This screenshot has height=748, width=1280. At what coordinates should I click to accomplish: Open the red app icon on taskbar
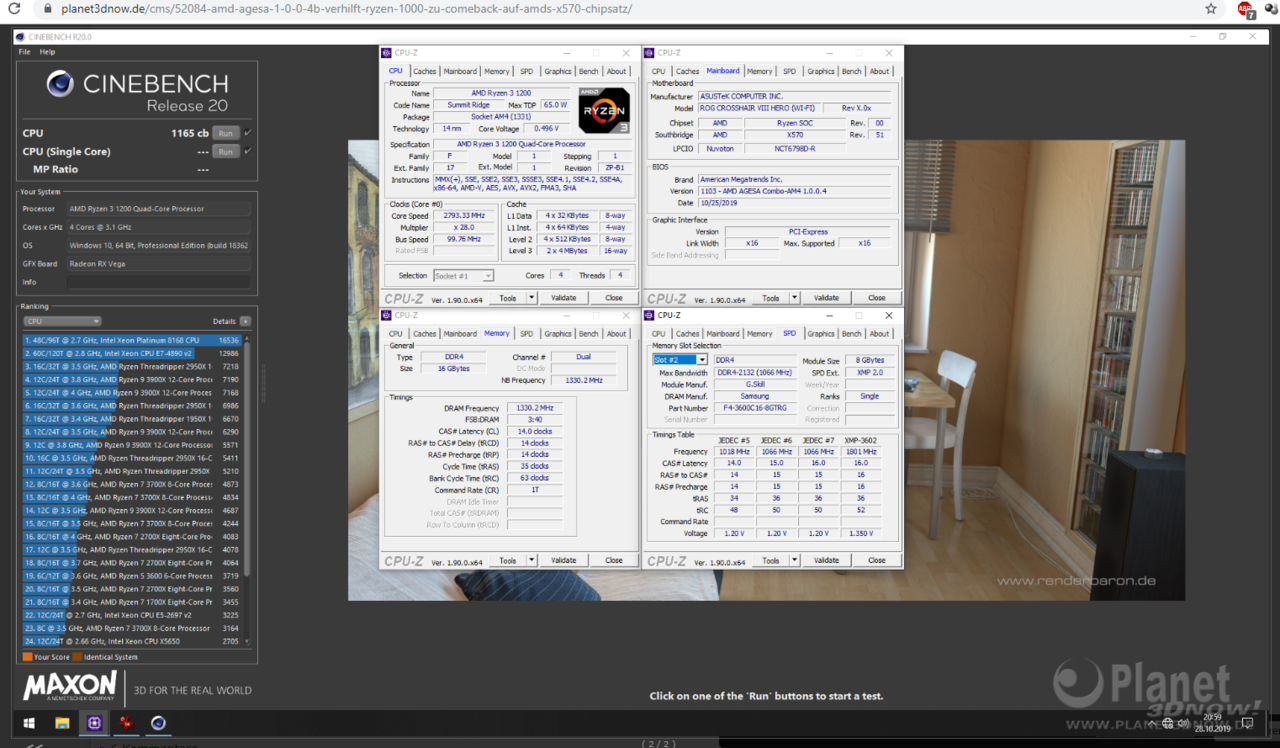[126, 722]
